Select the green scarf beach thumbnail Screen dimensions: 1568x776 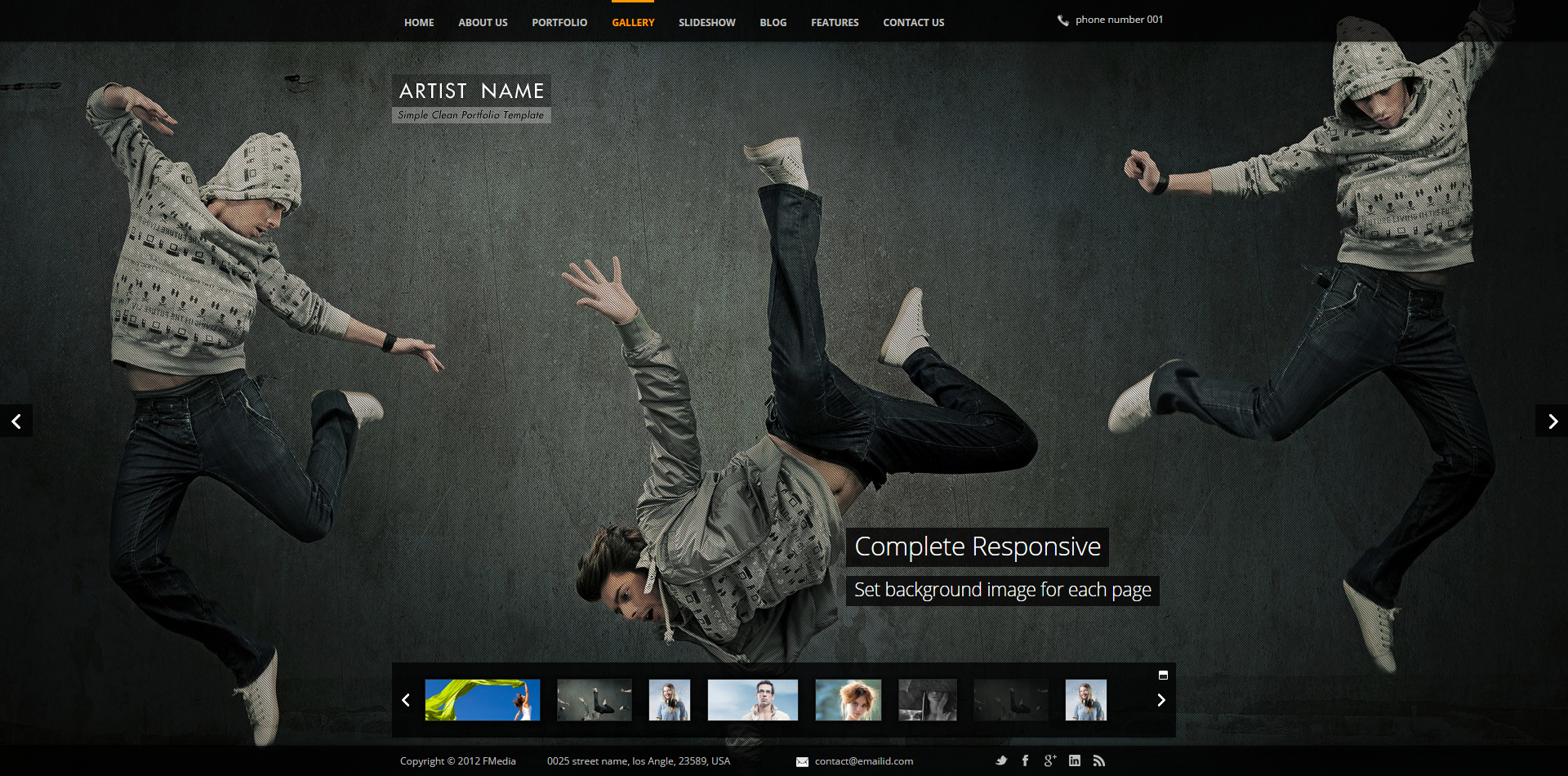pyautogui.click(x=483, y=700)
